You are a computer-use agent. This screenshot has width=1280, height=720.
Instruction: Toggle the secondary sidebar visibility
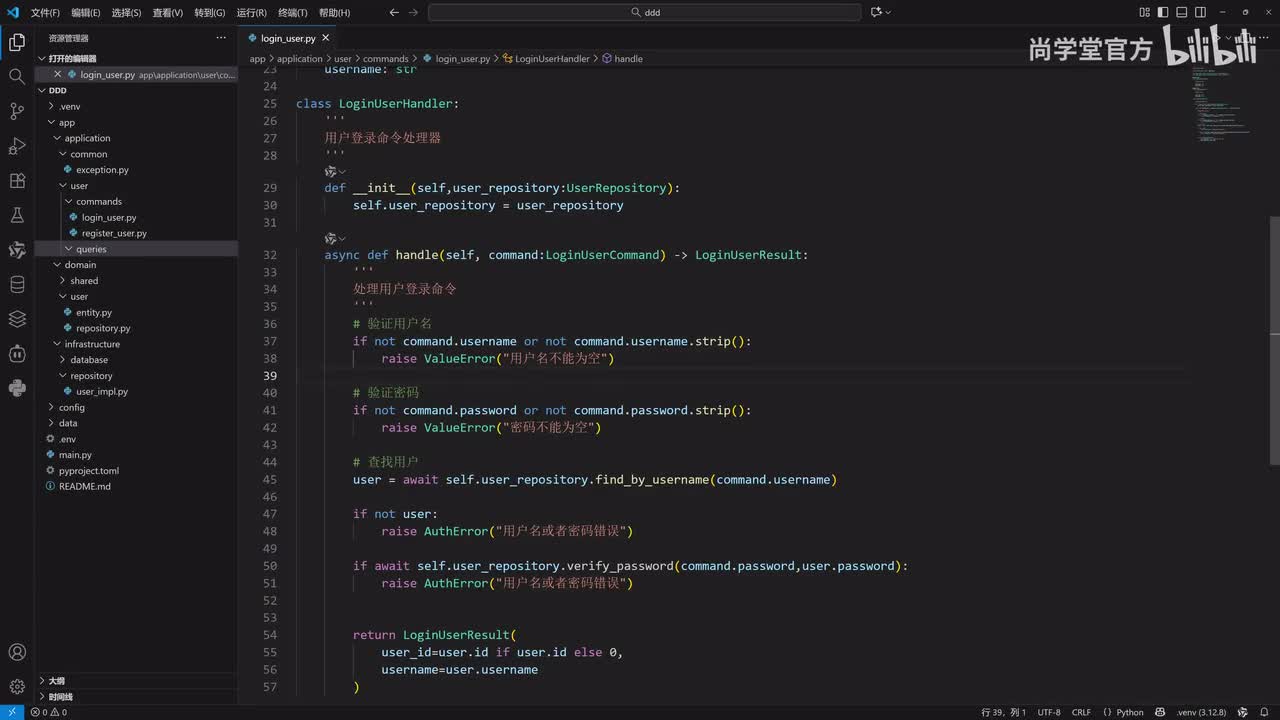coord(1199,12)
